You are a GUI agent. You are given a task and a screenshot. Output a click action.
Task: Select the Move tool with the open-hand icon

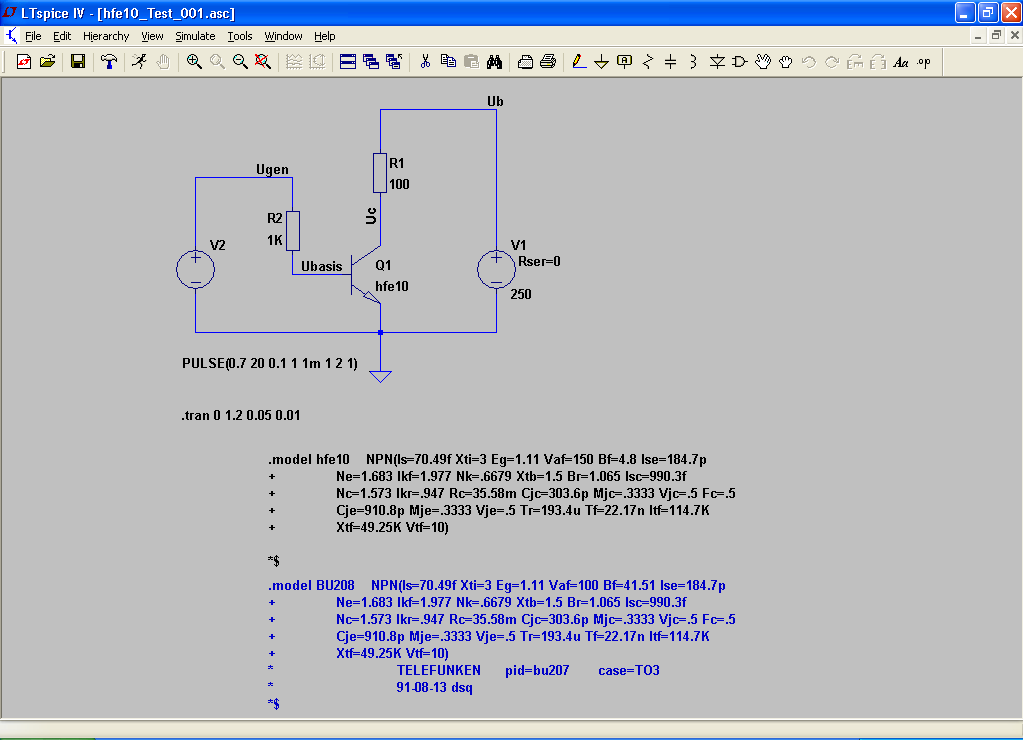pyautogui.click(x=763, y=62)
